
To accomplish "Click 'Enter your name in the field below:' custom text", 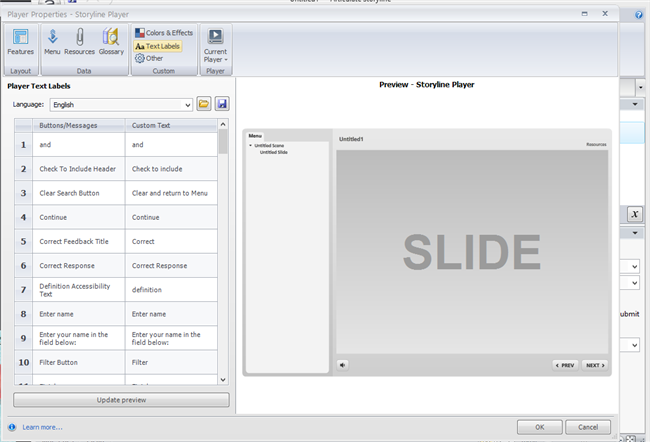I will pyautogui.click(x=171, y=338).
